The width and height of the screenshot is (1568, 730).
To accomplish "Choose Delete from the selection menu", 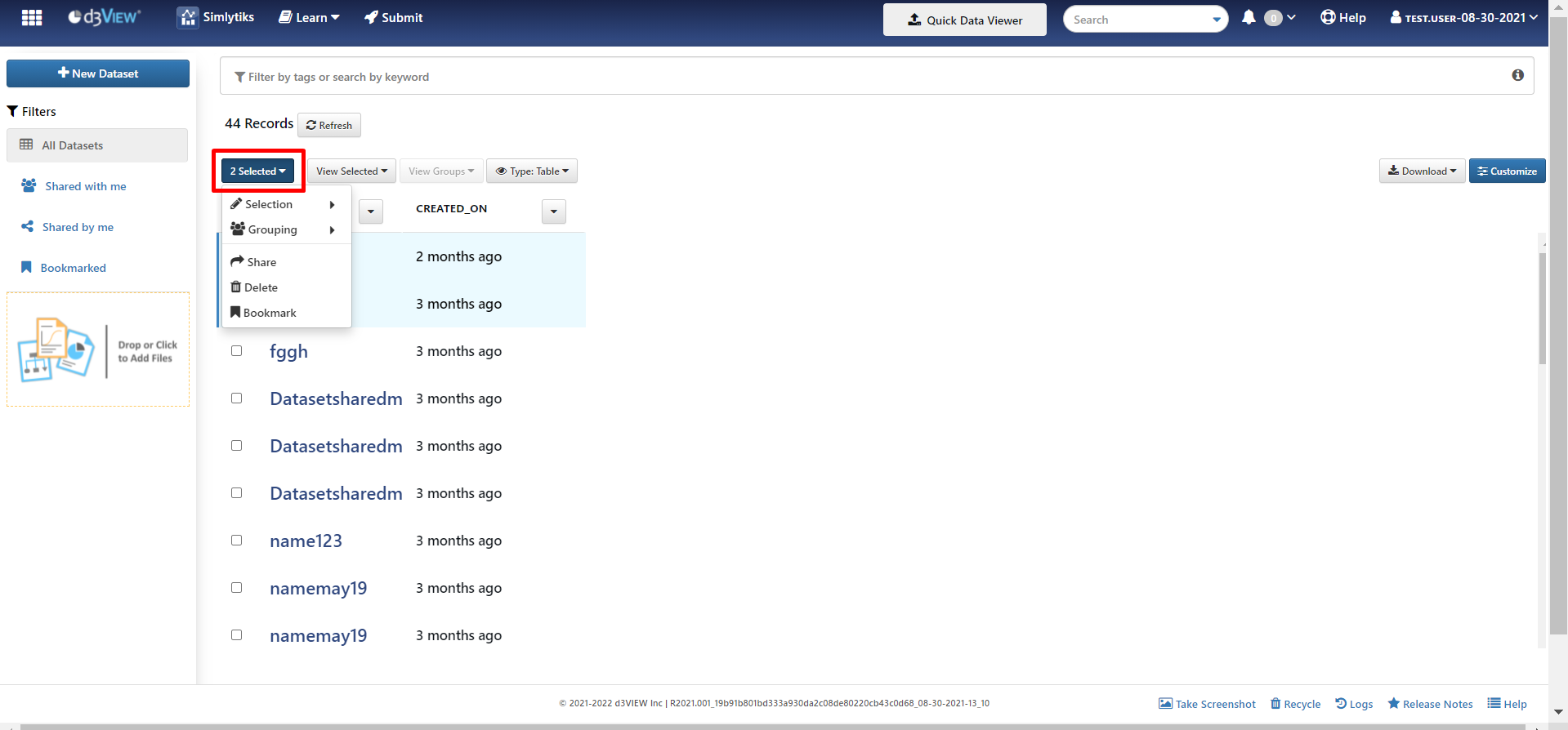I will click(x=261, y=287).
